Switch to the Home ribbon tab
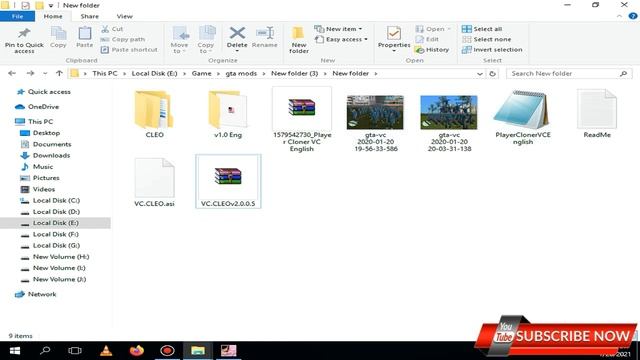 click(x=53, y=16)
